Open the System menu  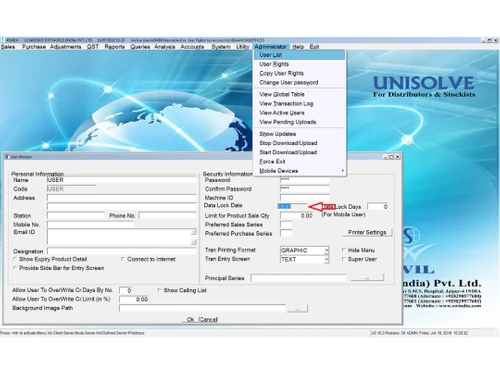coord(221,47)
